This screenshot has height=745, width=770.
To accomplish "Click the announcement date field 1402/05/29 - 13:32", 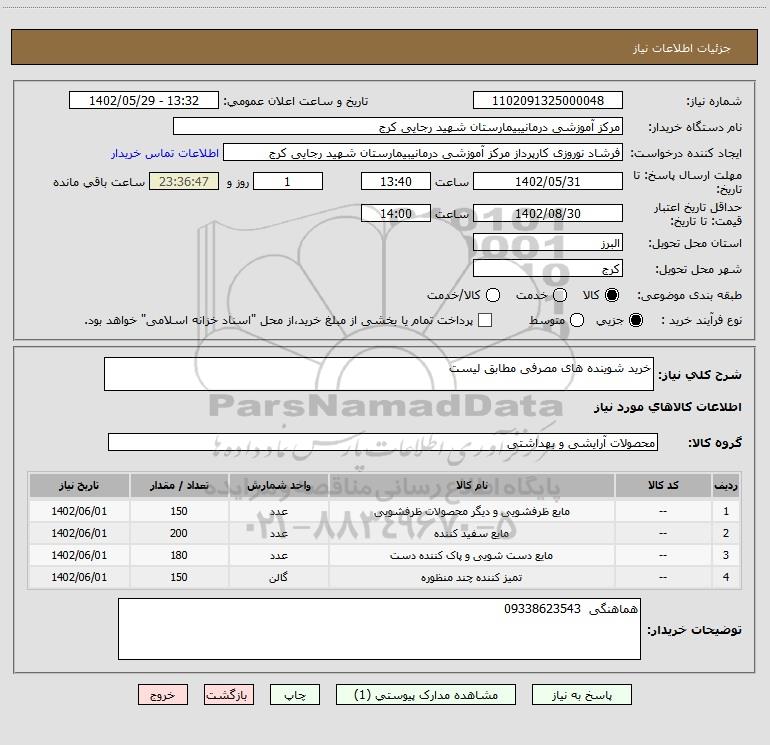I will coord(143,101).
